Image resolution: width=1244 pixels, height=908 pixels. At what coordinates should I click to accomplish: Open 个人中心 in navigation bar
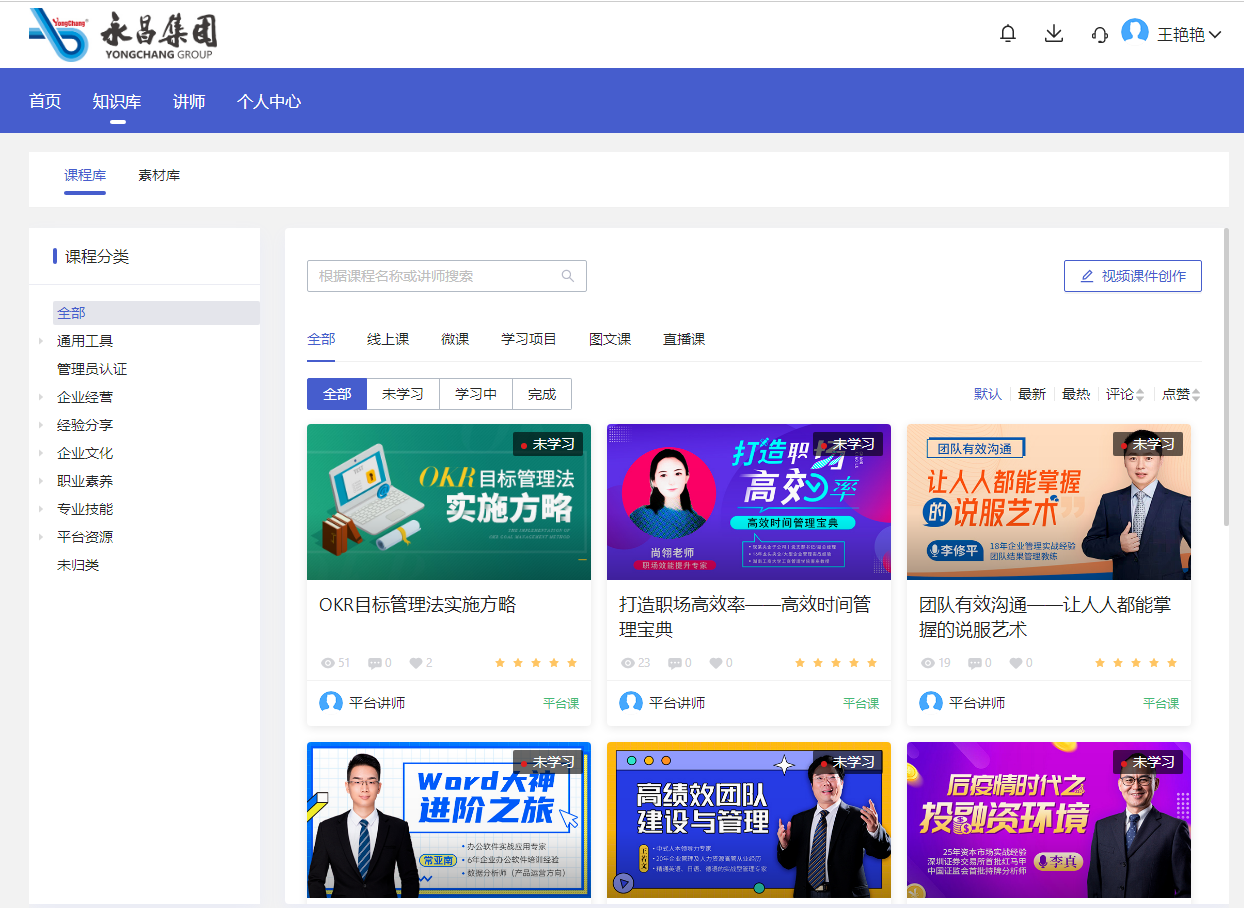coord(268,101)
